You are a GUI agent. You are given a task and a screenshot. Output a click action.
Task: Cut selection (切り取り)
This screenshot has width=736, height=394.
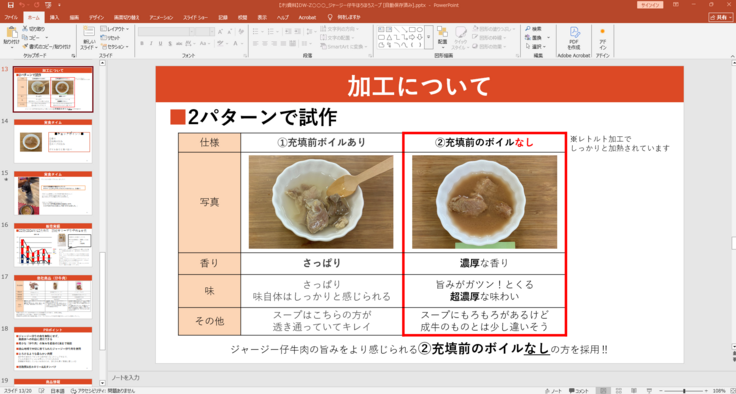(x=33, y=29)
